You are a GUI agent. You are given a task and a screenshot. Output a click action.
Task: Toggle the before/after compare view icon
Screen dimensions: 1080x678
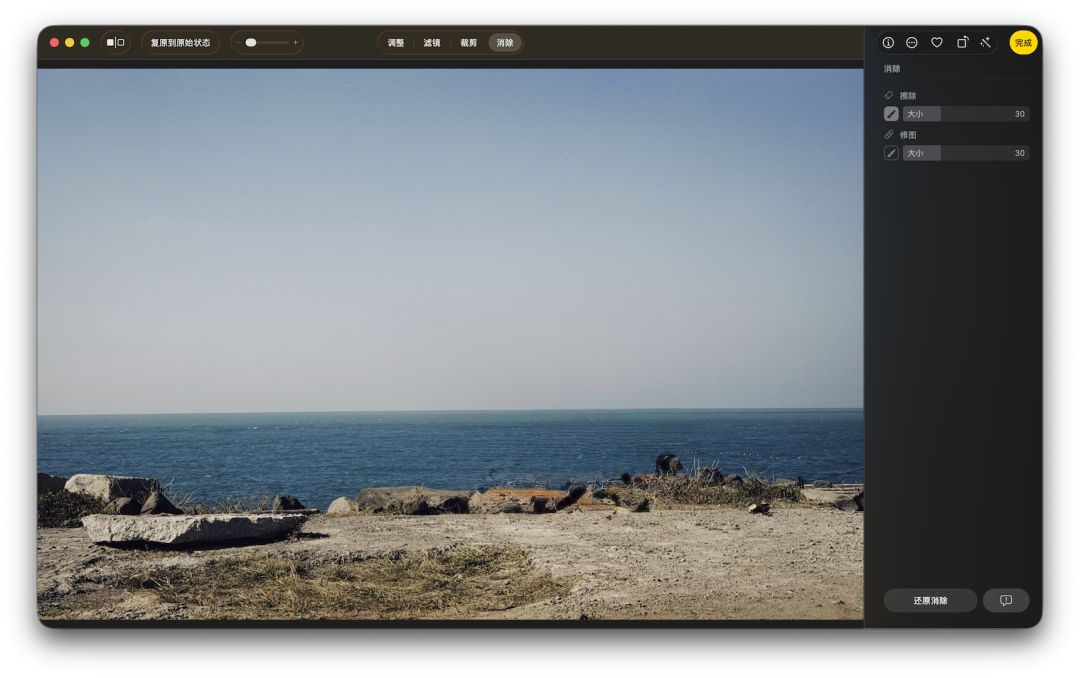click(x=116, y=43)
